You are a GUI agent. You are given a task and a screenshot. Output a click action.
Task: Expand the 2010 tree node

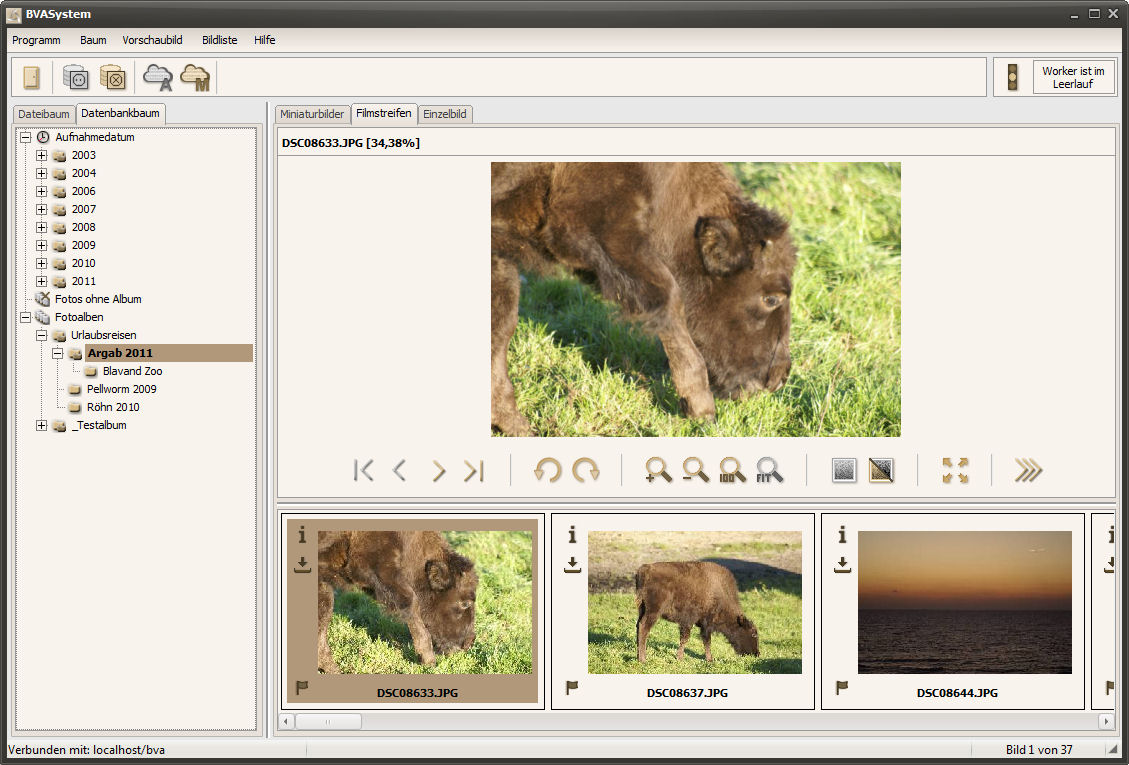(42, 263)
